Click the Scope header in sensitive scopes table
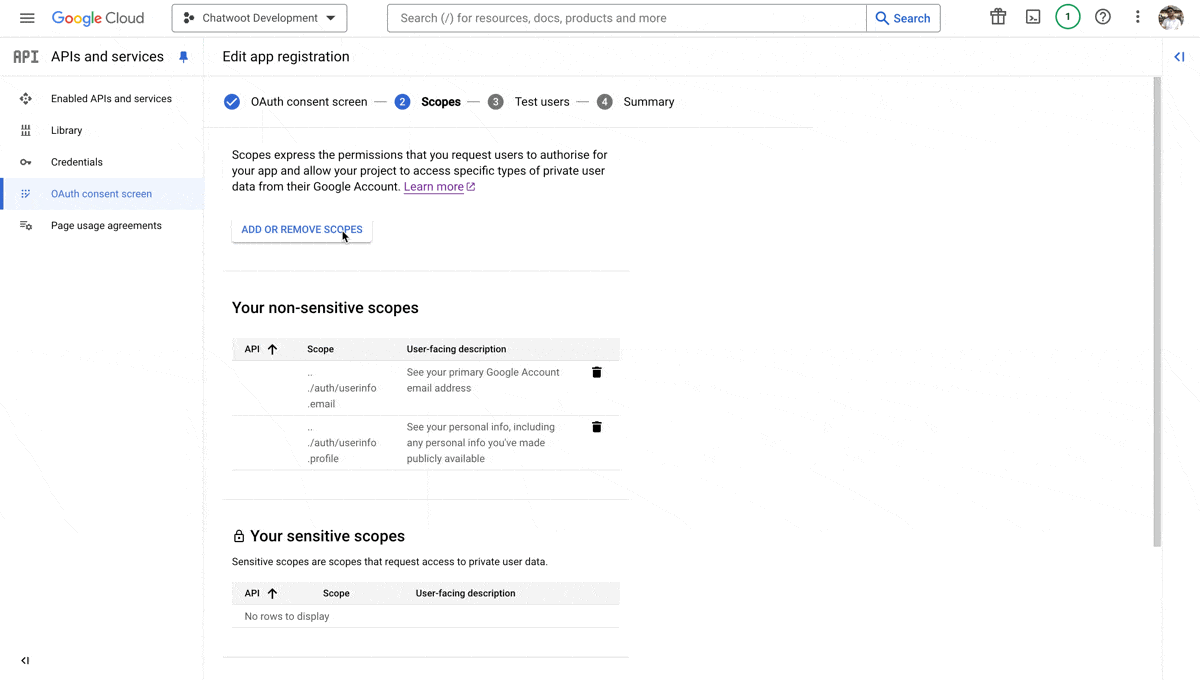This screenshot has height=680, width=1200. 336,593
